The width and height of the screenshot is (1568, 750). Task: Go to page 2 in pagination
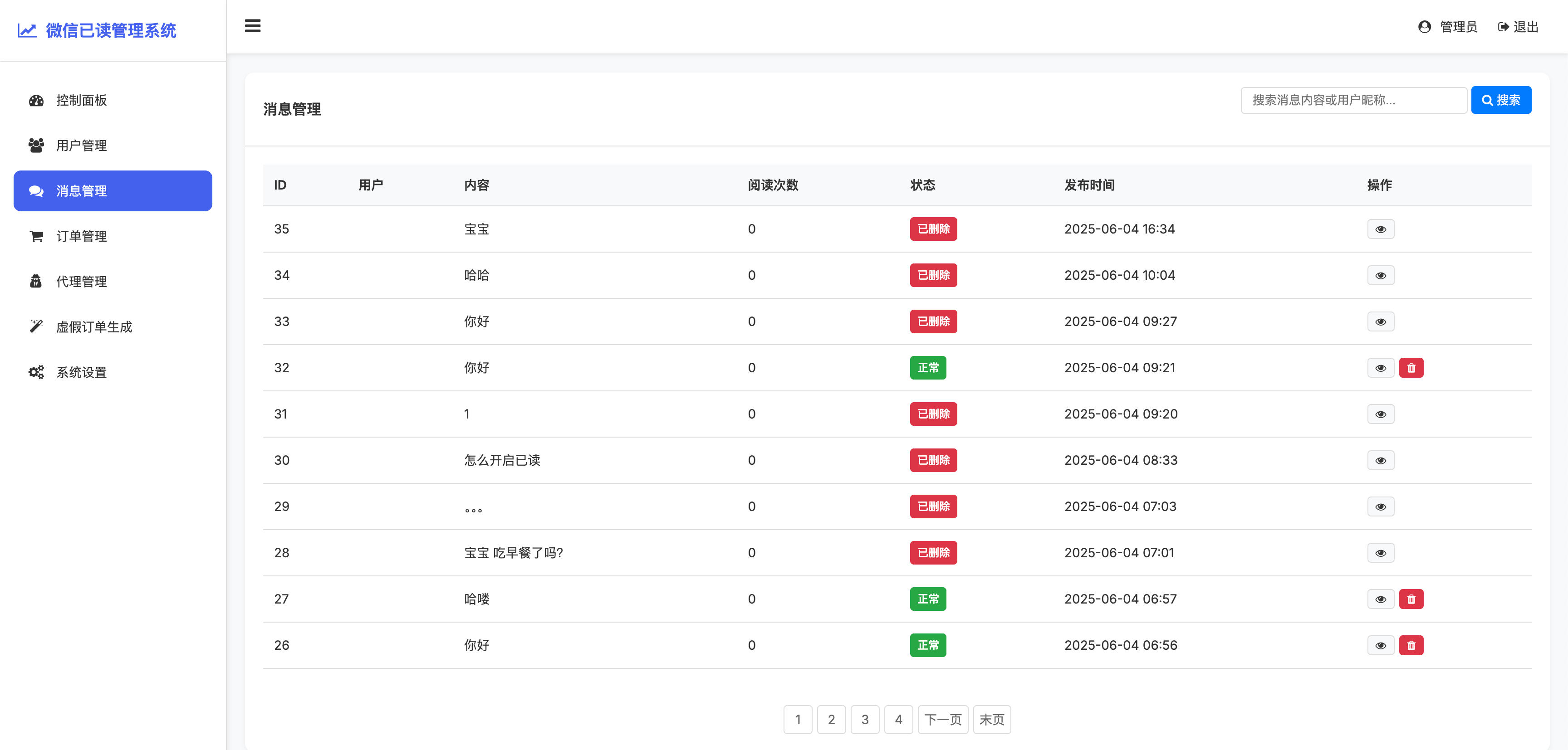832,720
